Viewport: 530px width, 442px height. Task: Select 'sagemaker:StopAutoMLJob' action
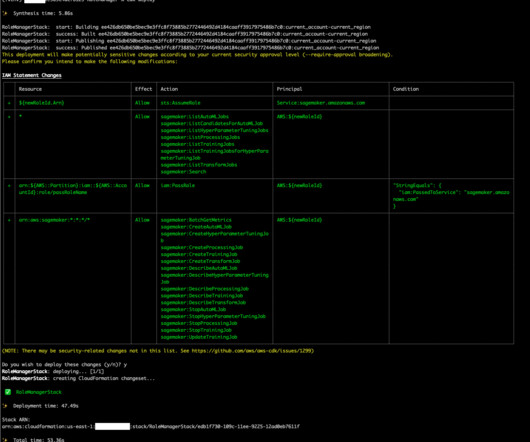tap(193, 309)
